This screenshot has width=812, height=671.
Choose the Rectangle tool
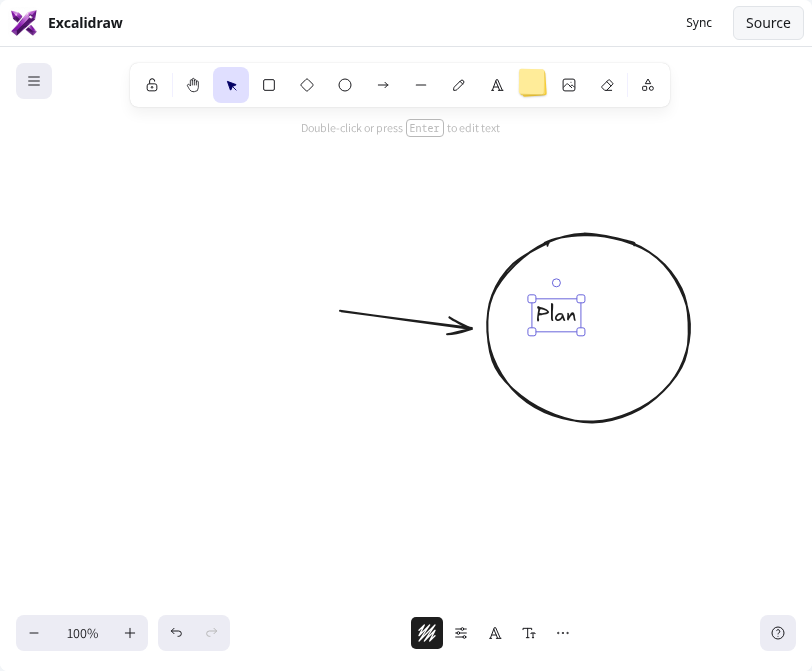(x=269, y=85)
